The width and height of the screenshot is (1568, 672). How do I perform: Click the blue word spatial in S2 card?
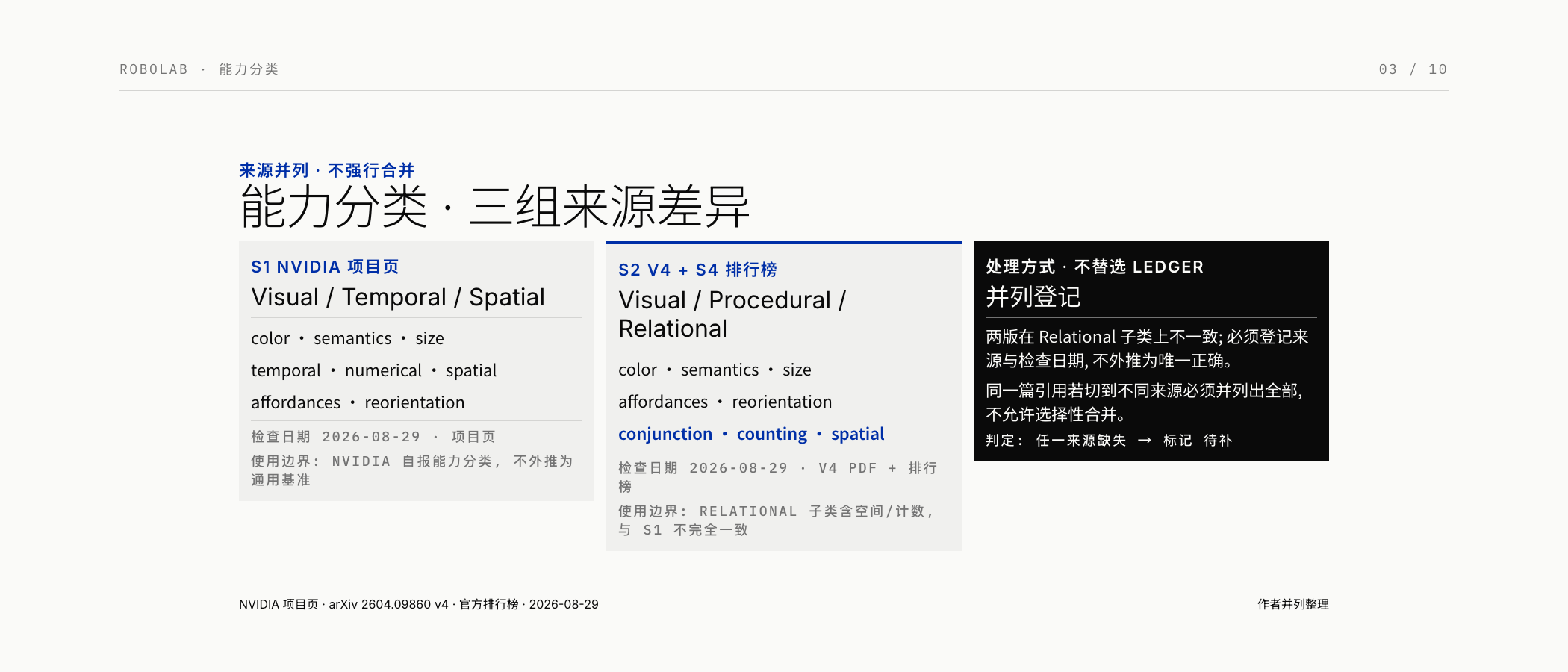pos(858,434)
